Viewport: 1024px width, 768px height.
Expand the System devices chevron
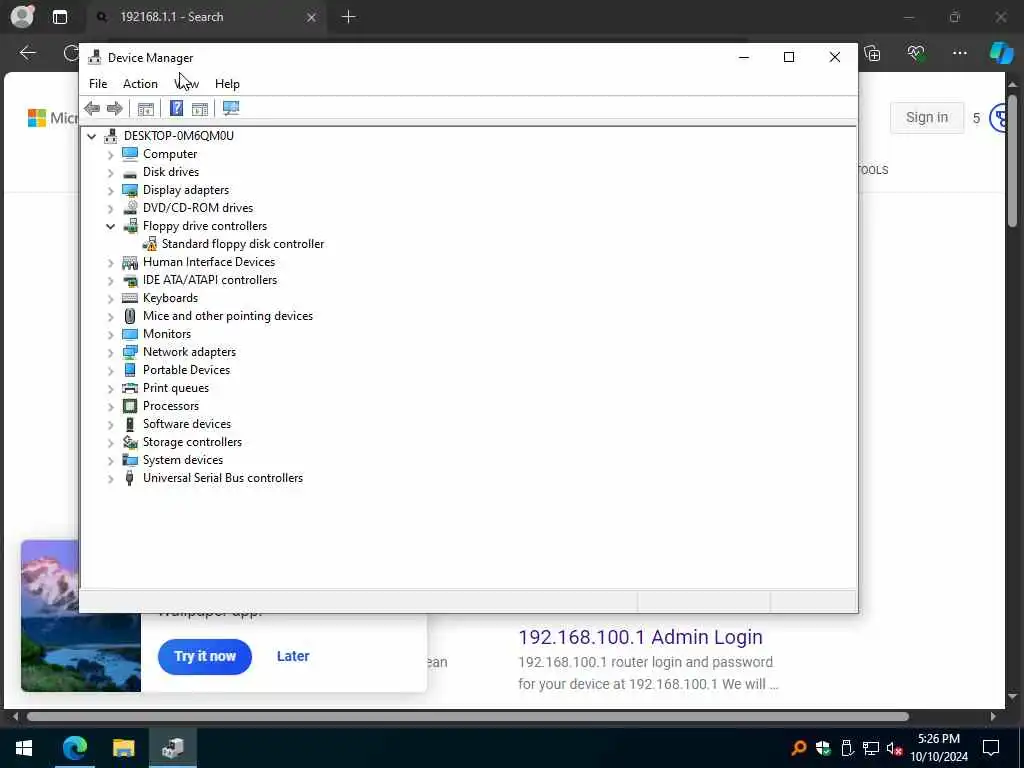[110, 460]
